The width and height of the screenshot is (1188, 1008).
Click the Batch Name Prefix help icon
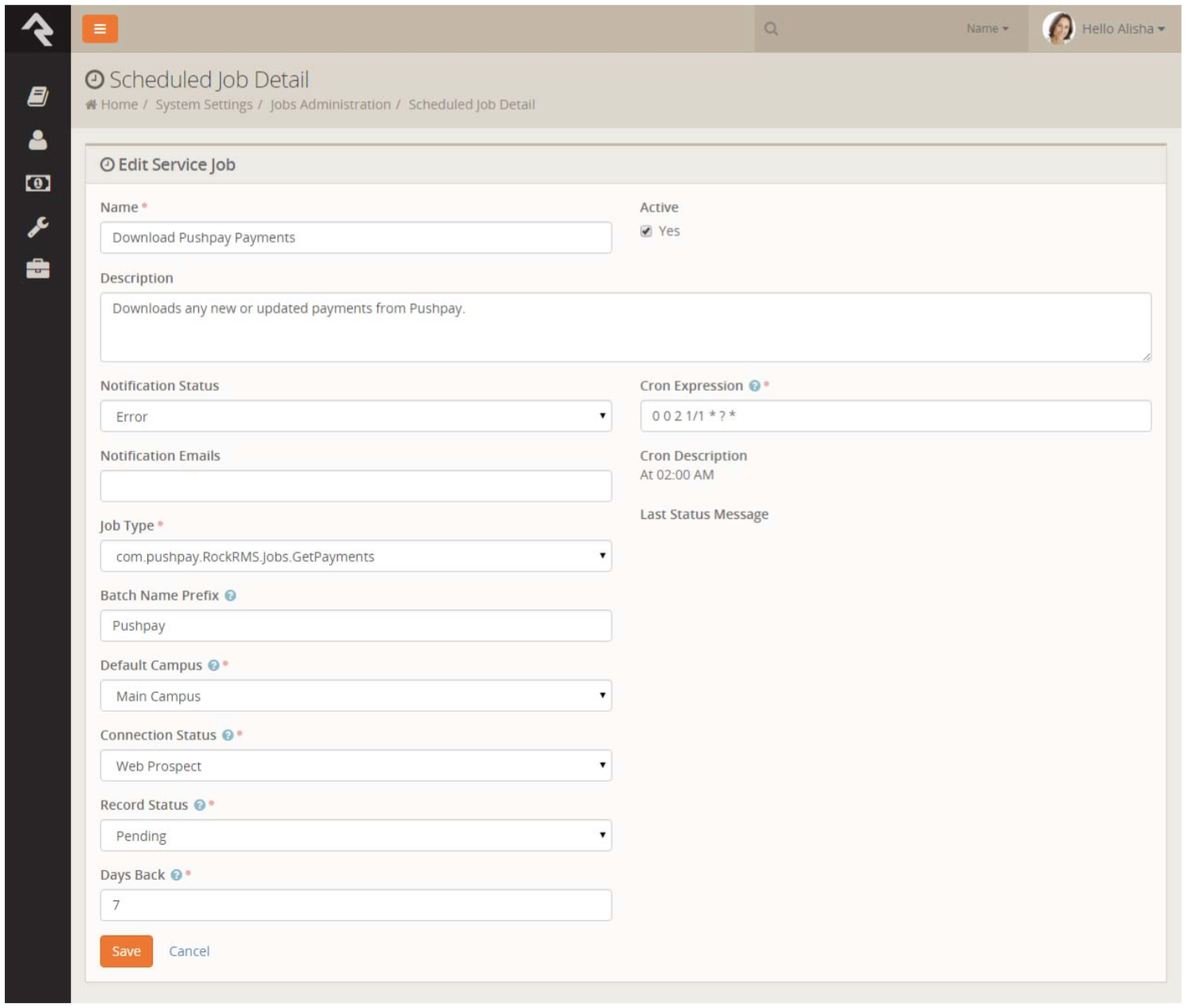tap(229, 595)
